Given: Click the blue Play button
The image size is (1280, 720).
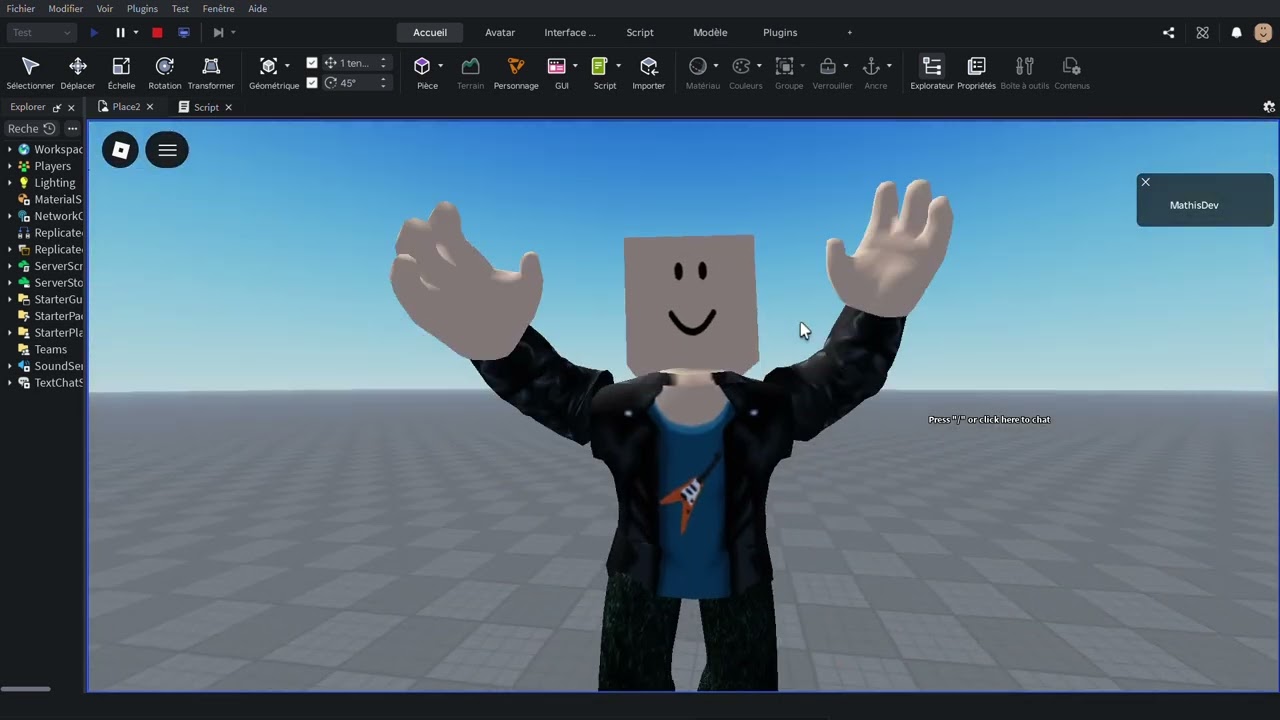Looking at the screenshot, I should point(94,32).
